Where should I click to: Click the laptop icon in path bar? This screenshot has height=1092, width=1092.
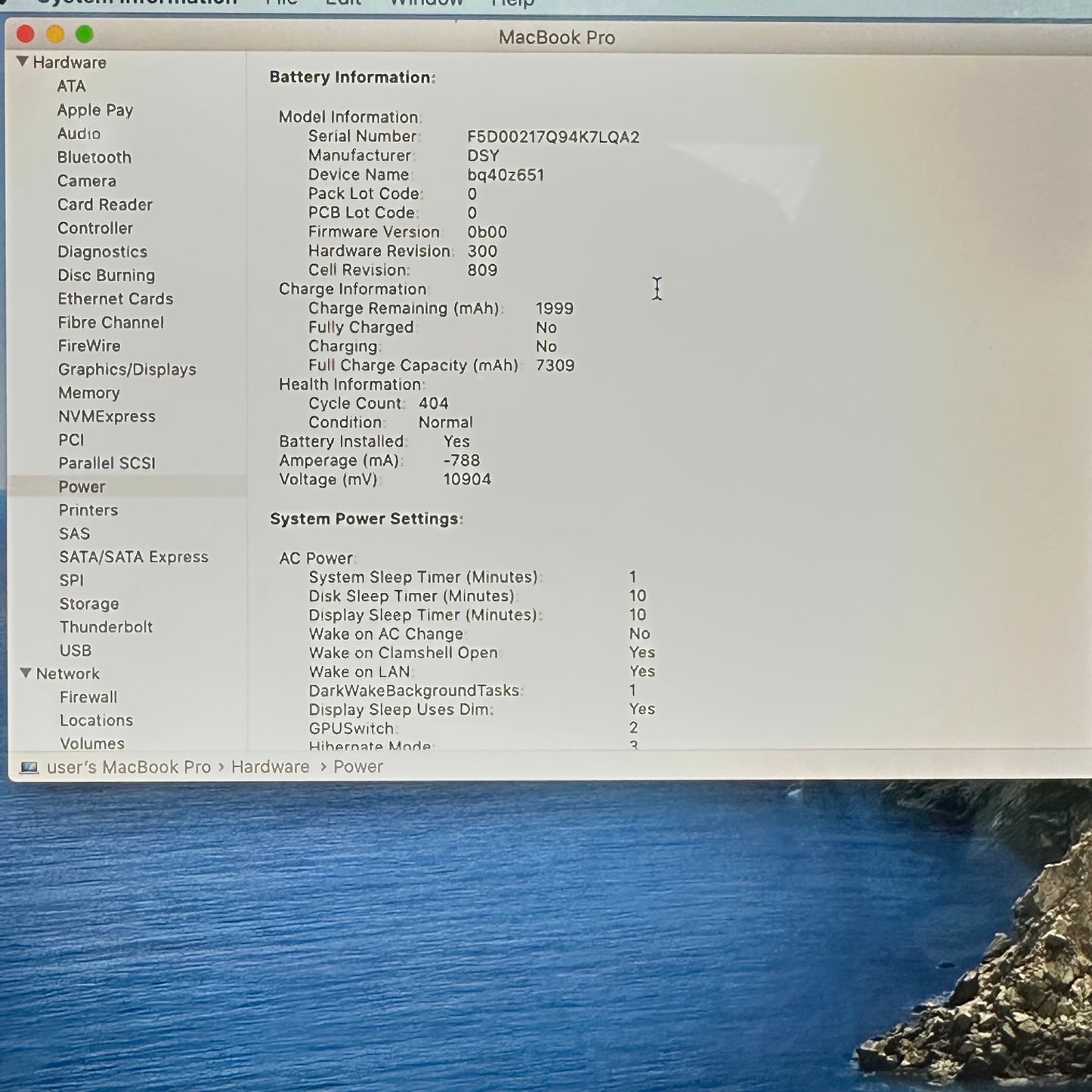tap(29, 768)
